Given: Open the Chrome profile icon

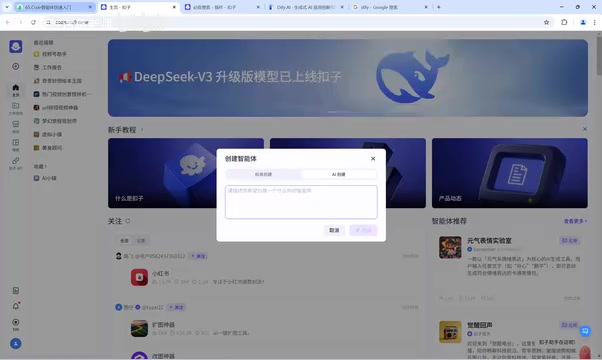Looking at the screenshot, I should 583,22.
